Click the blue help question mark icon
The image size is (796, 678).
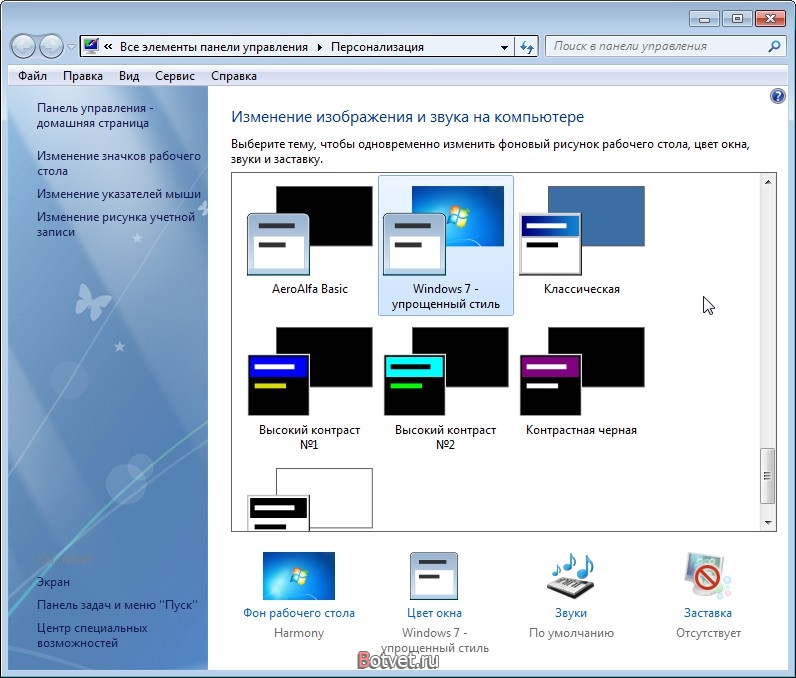point(777,96)
